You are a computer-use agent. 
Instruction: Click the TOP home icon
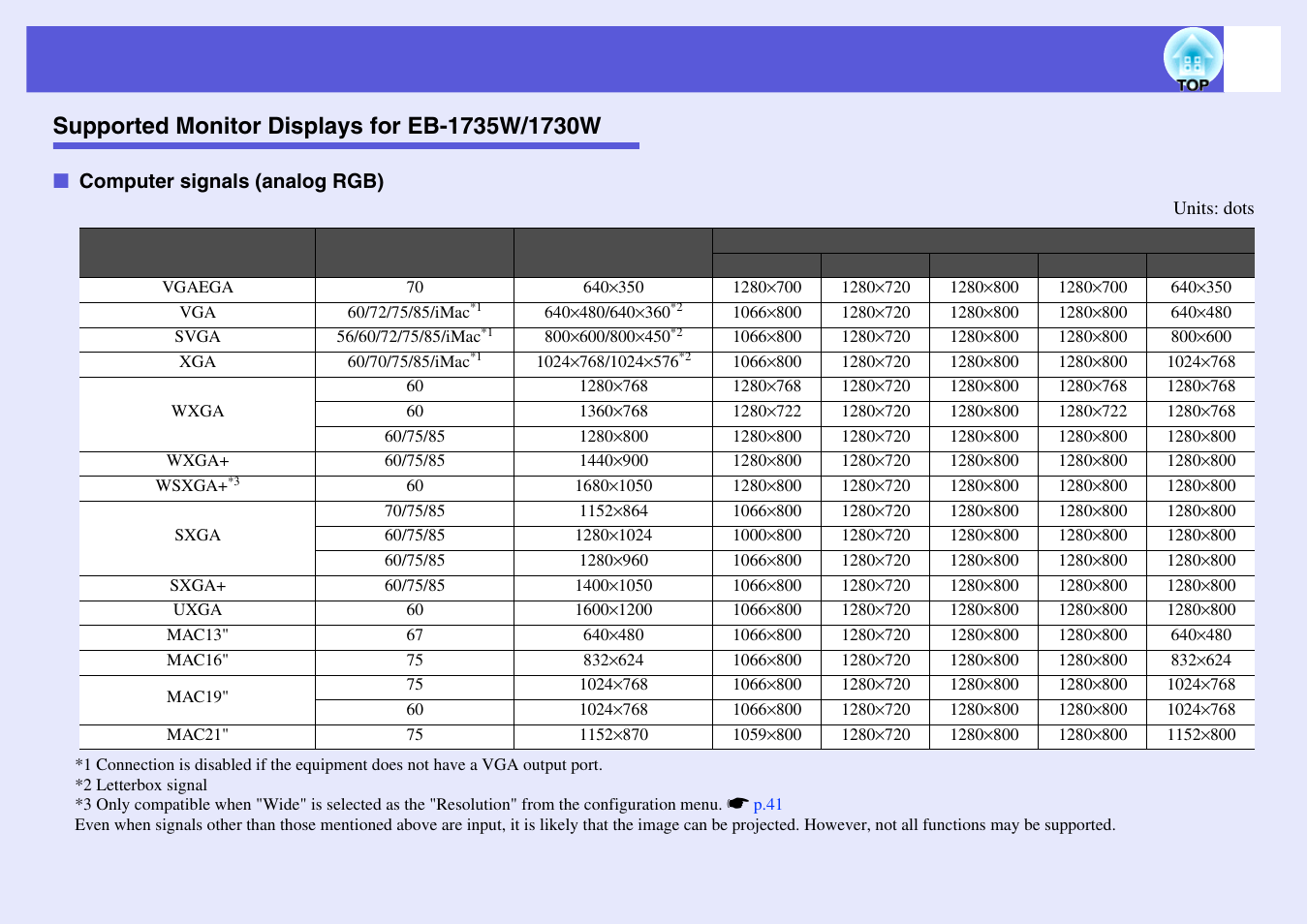pos(1193,59)
